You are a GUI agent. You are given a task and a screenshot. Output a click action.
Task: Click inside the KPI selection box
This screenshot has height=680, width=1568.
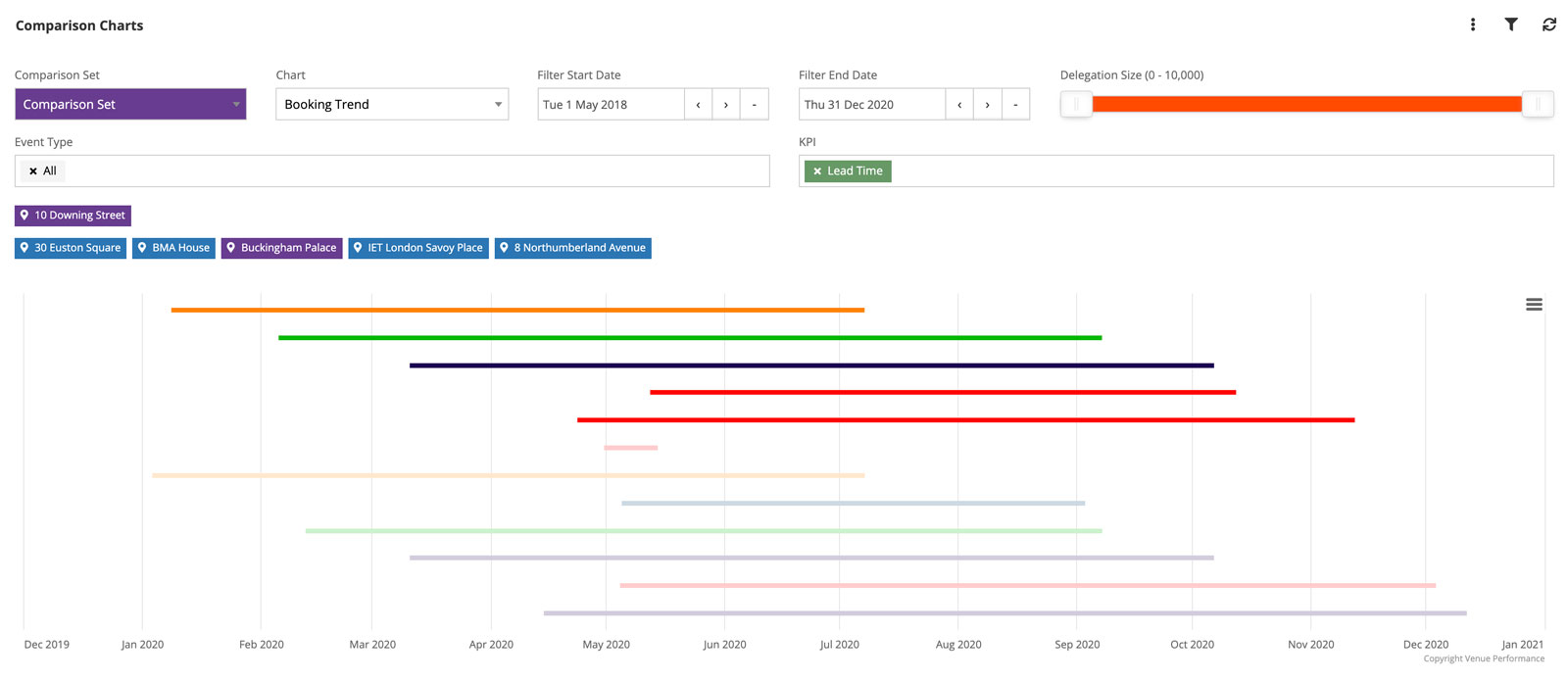pyautogui.click(x=1215, y=171)
